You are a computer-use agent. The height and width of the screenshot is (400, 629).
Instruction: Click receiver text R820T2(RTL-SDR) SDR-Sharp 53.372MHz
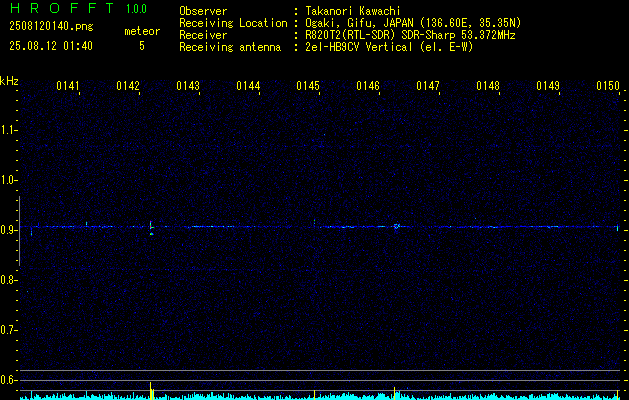[410, 35]
